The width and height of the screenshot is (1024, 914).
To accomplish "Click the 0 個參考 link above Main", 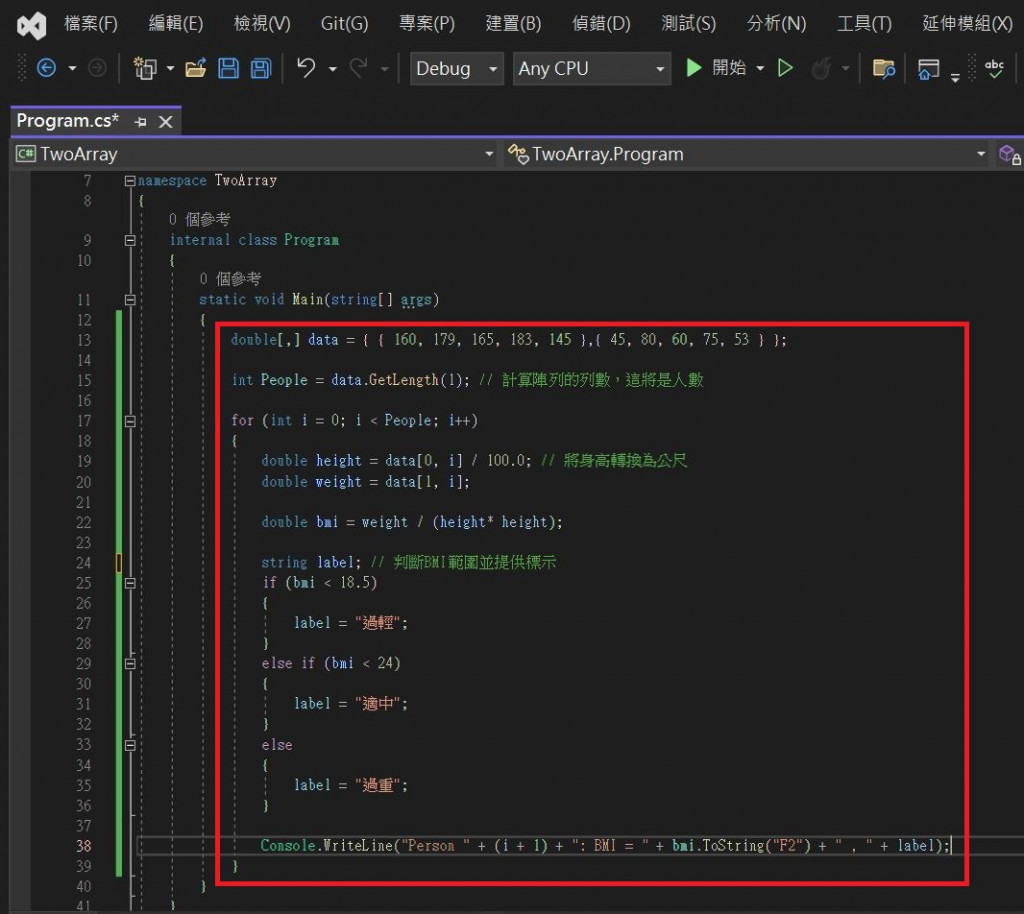I will point(230,279).
